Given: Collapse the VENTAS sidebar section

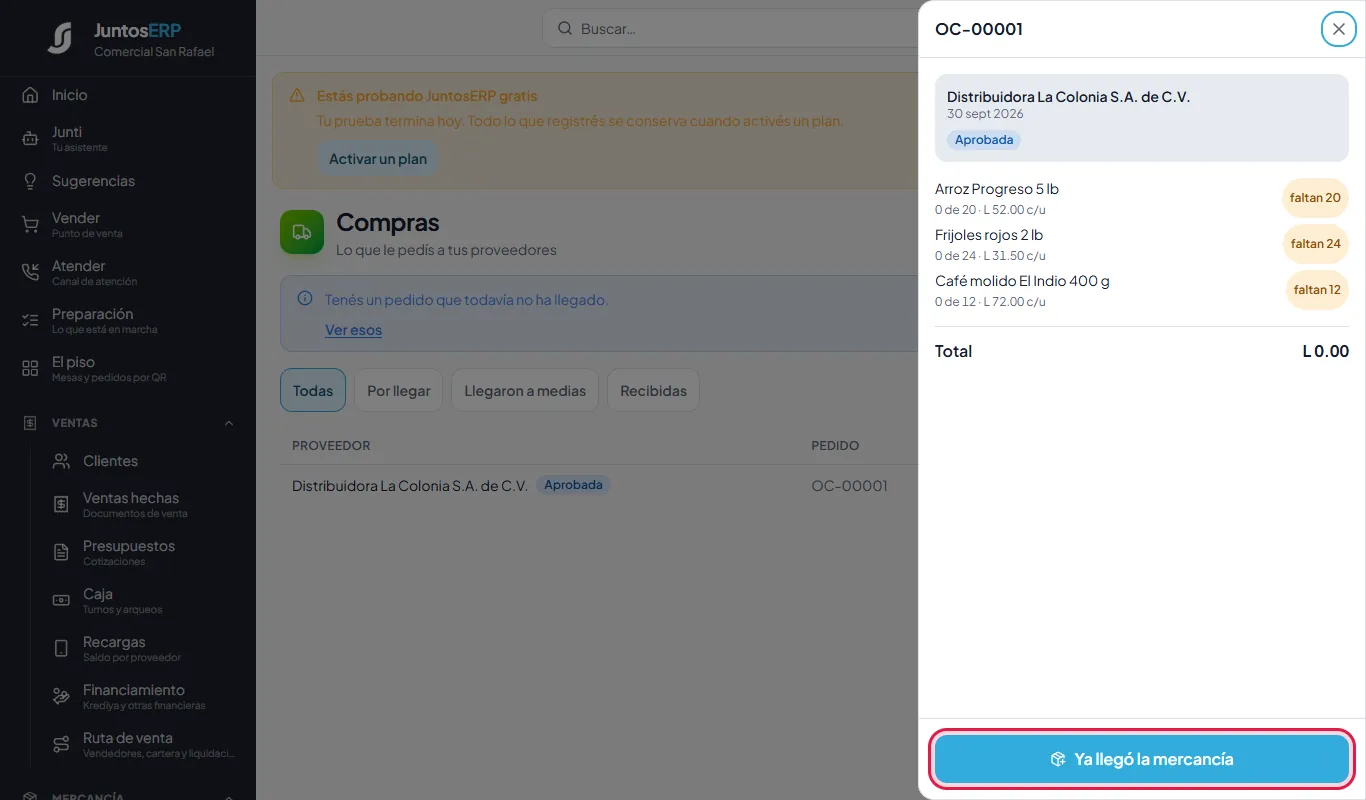Looking at the screenshot, I should 229,423.
